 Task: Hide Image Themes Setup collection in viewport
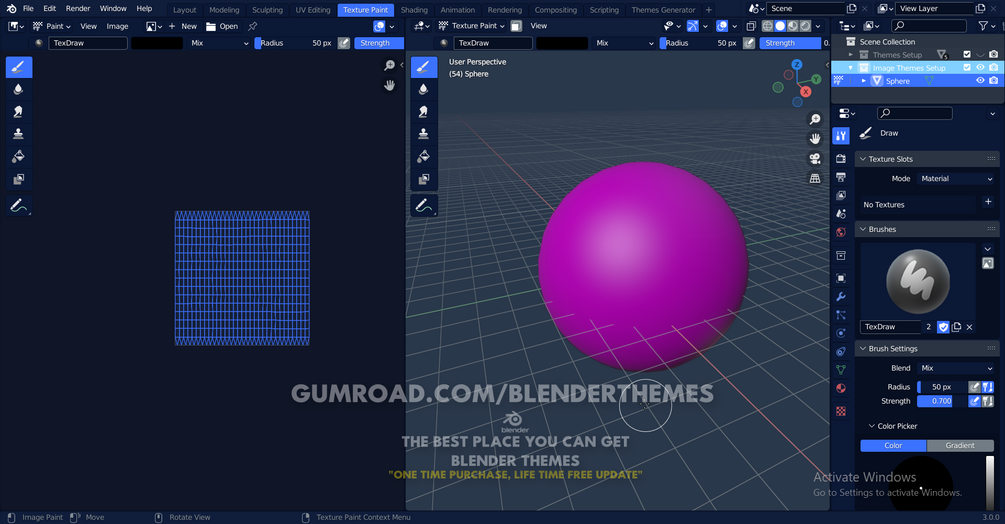pyautogui.click(x=980, y=67)
